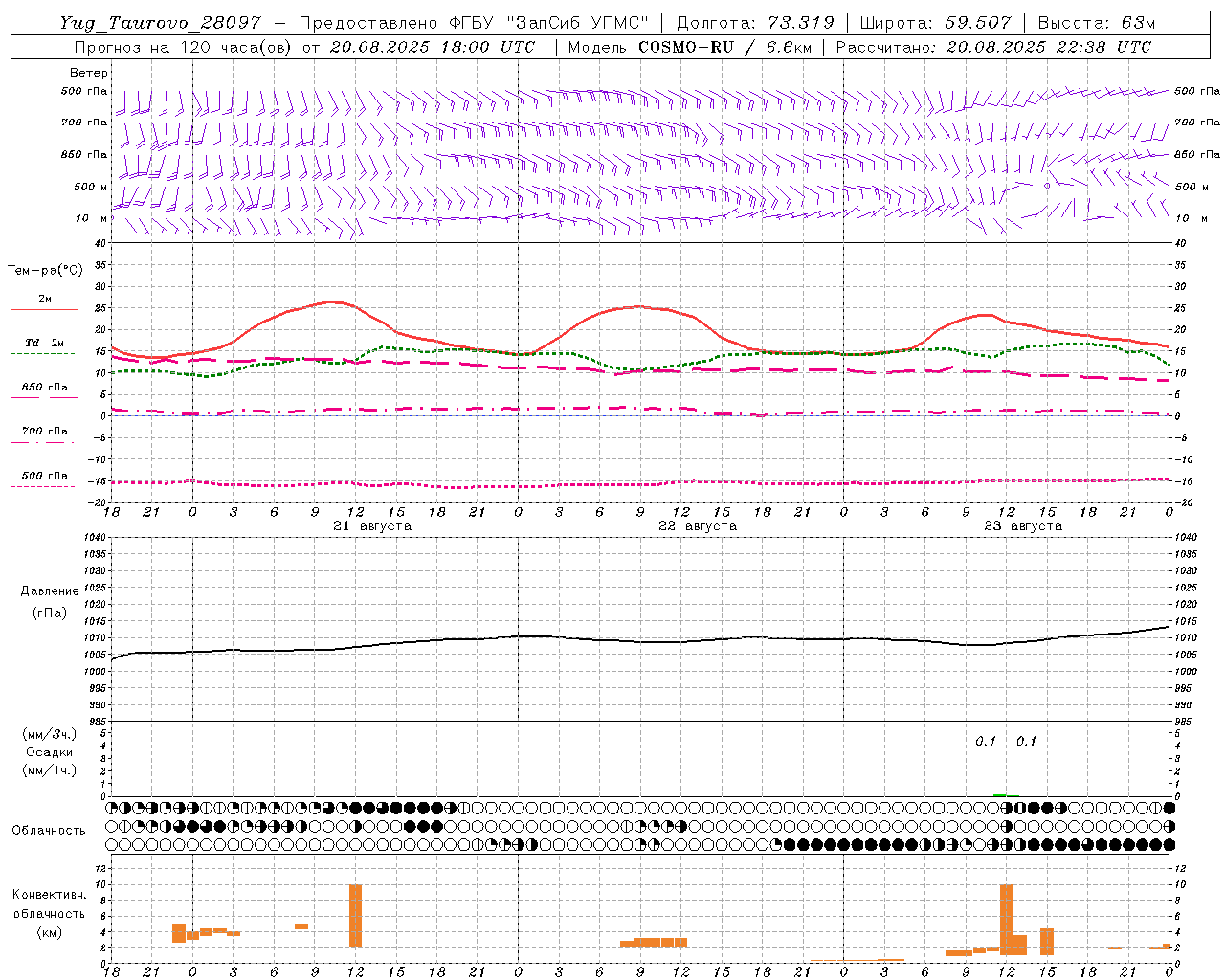The image size is (1225, 980).
Task: Click the red 2м temperature legend line
Action: click(45, 309)
